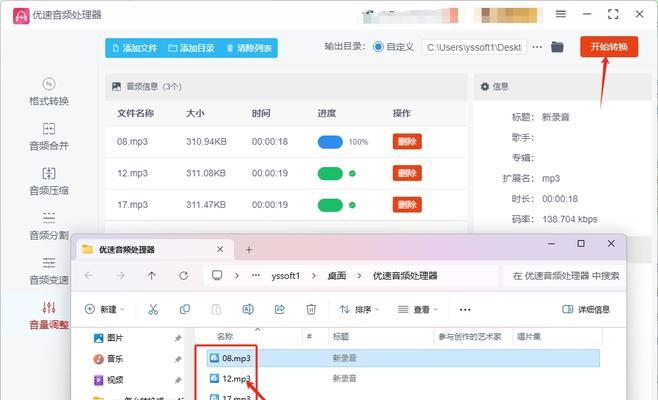Click the 添加文件 add file button
This screenshot has width=658, height=400.
coord(135,48)
